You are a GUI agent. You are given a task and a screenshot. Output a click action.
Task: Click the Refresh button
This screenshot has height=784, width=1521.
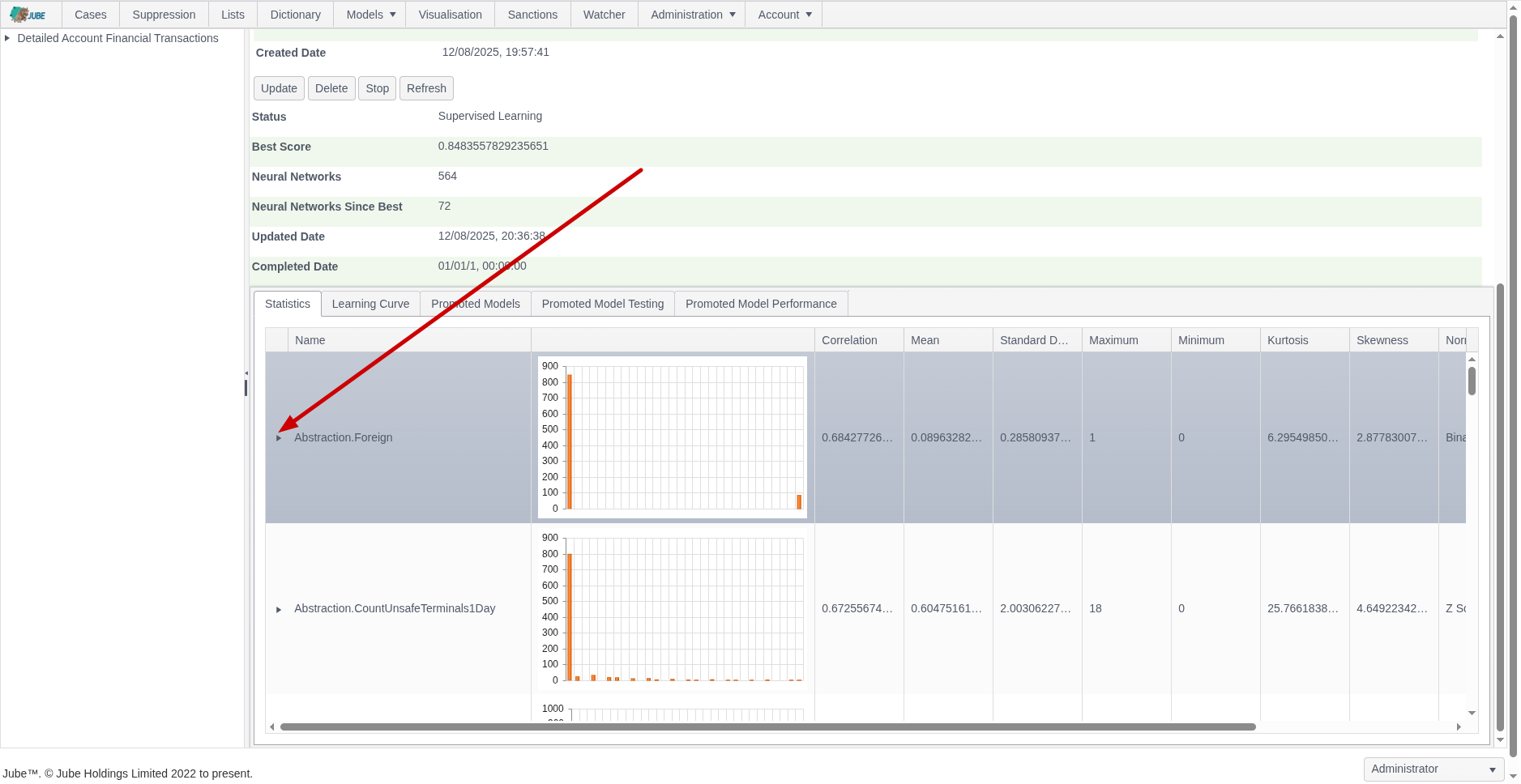(x=426, y=88)
